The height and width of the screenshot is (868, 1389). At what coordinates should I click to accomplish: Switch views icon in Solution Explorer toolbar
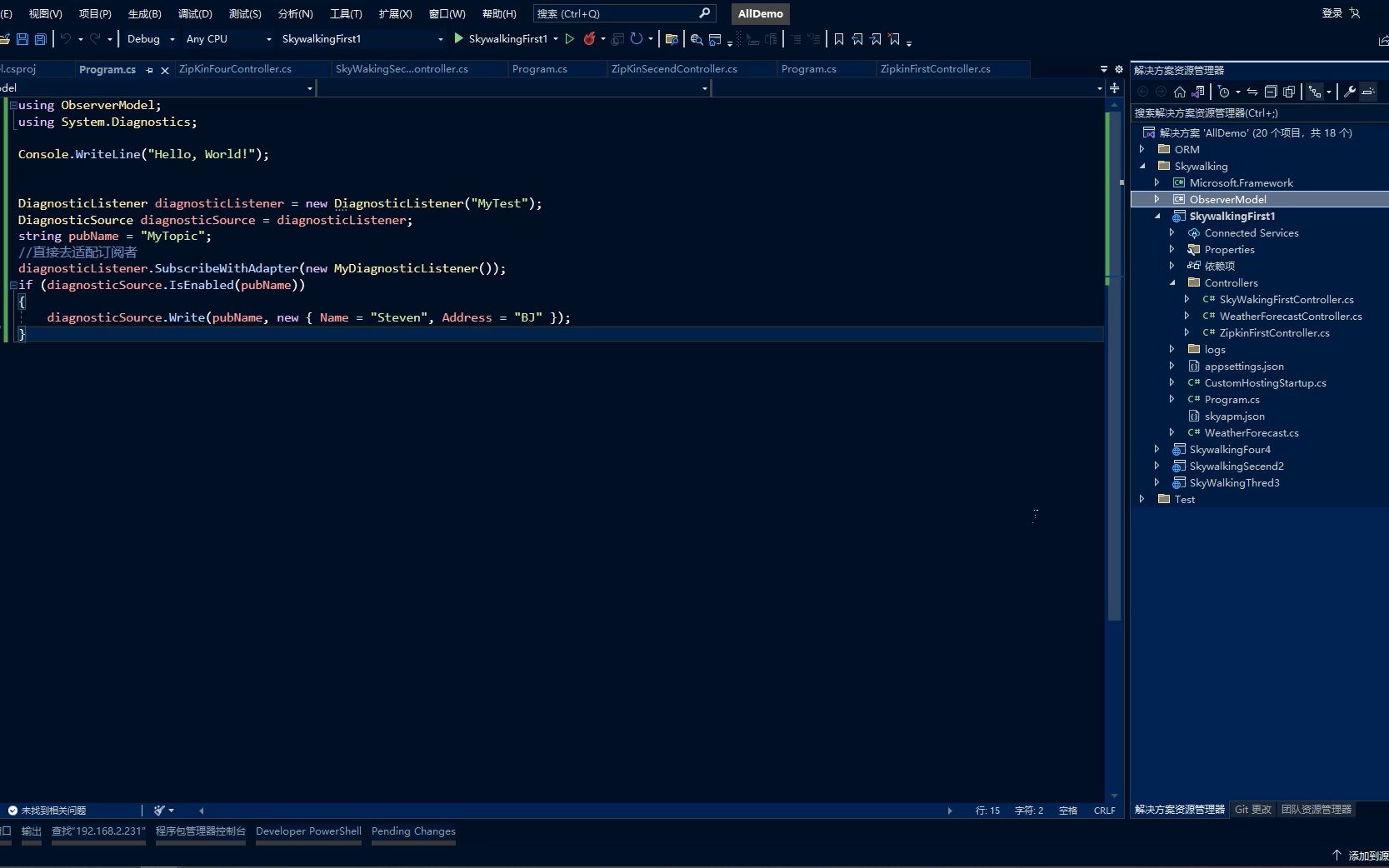(x=1198, y=92)
